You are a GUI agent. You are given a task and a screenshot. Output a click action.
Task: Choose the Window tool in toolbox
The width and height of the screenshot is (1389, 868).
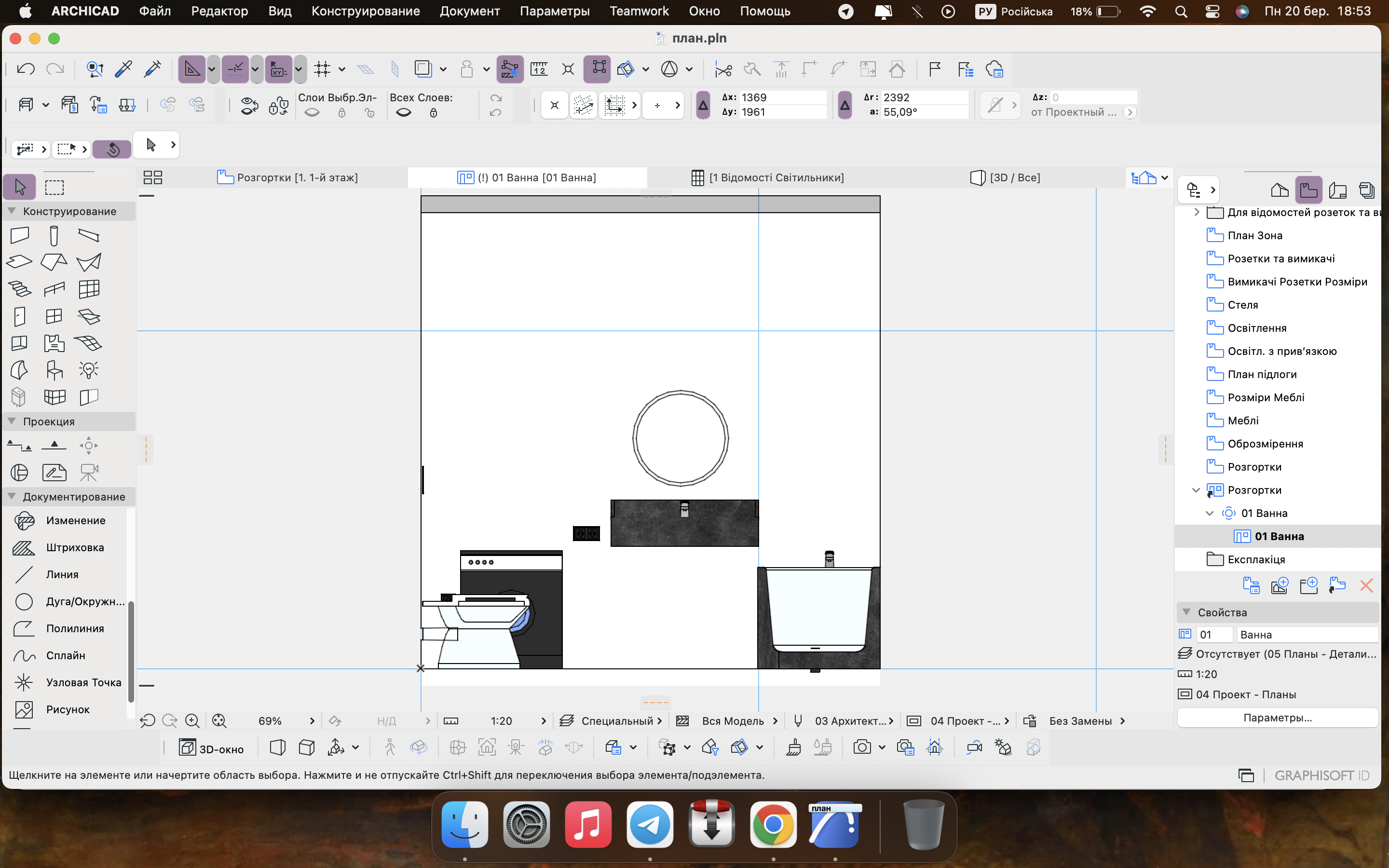click(54, 316)
